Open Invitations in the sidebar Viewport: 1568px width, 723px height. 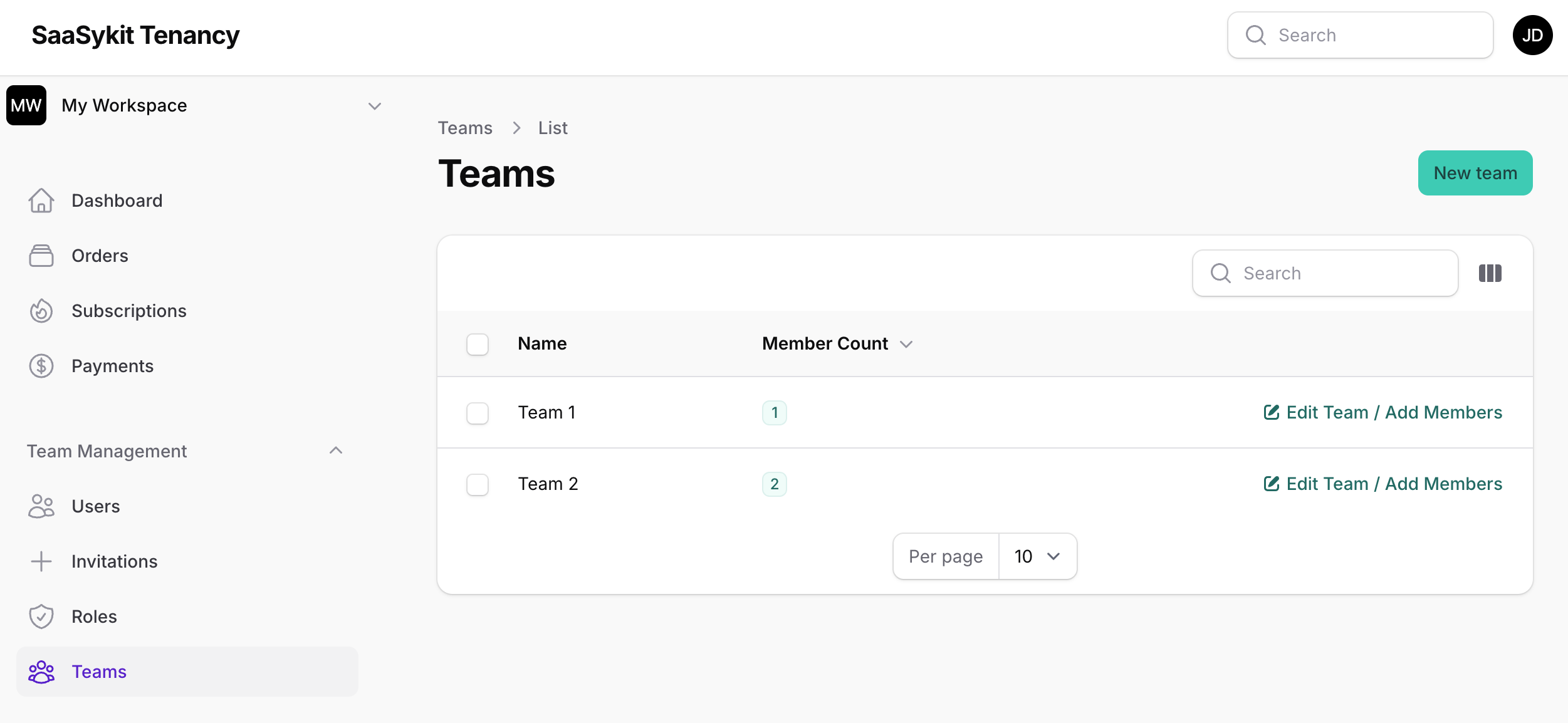114,561
